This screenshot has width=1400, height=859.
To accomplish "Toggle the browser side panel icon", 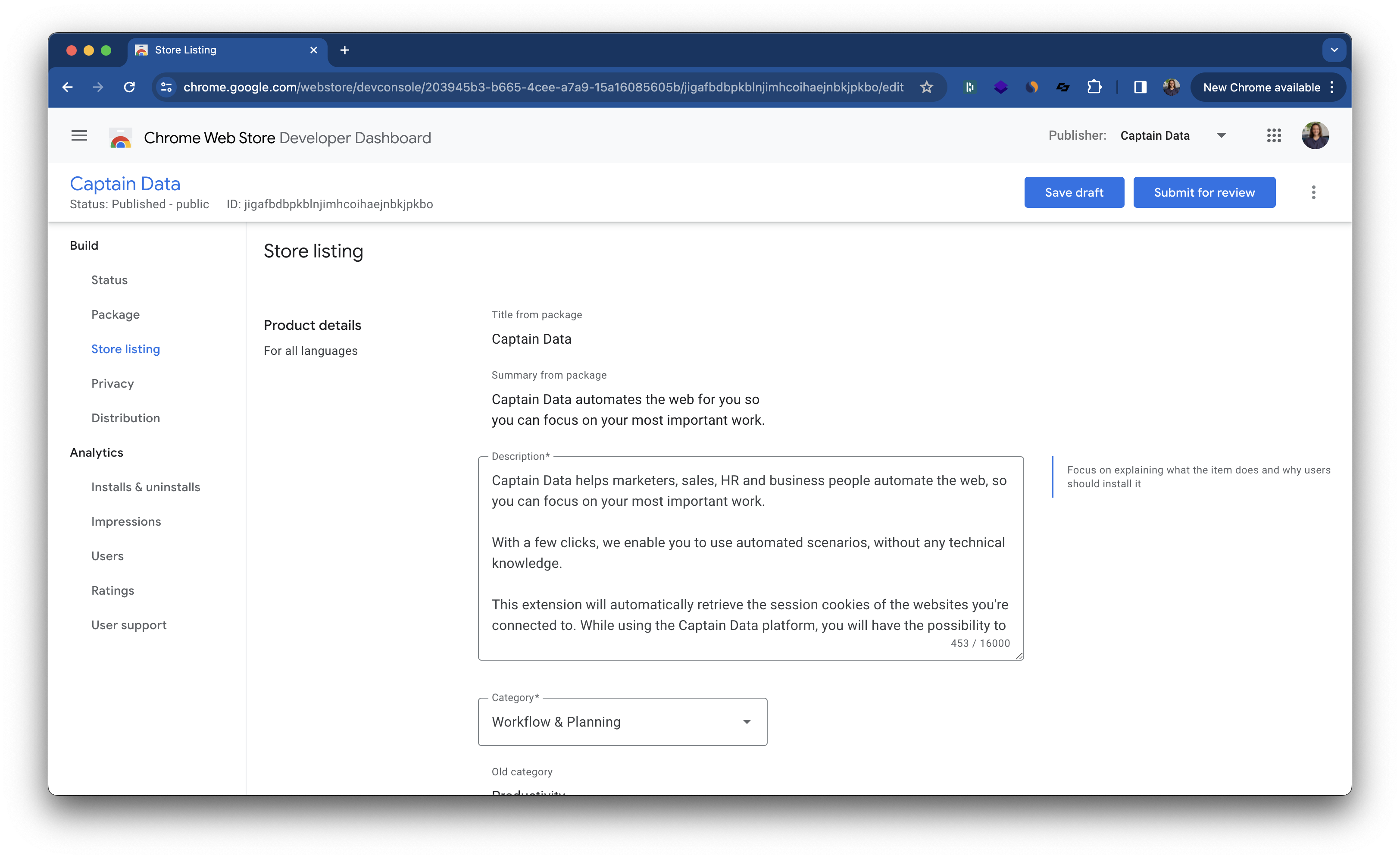I will click(1140, 87).
